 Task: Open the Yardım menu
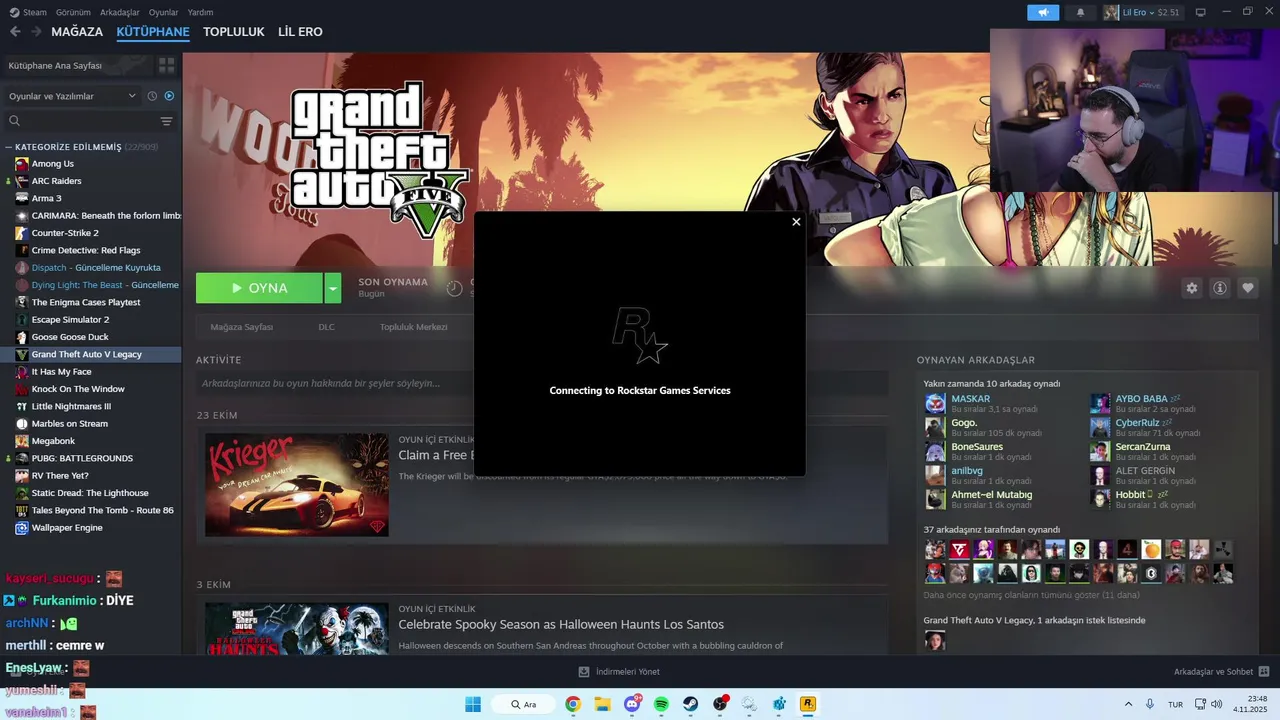200,12
